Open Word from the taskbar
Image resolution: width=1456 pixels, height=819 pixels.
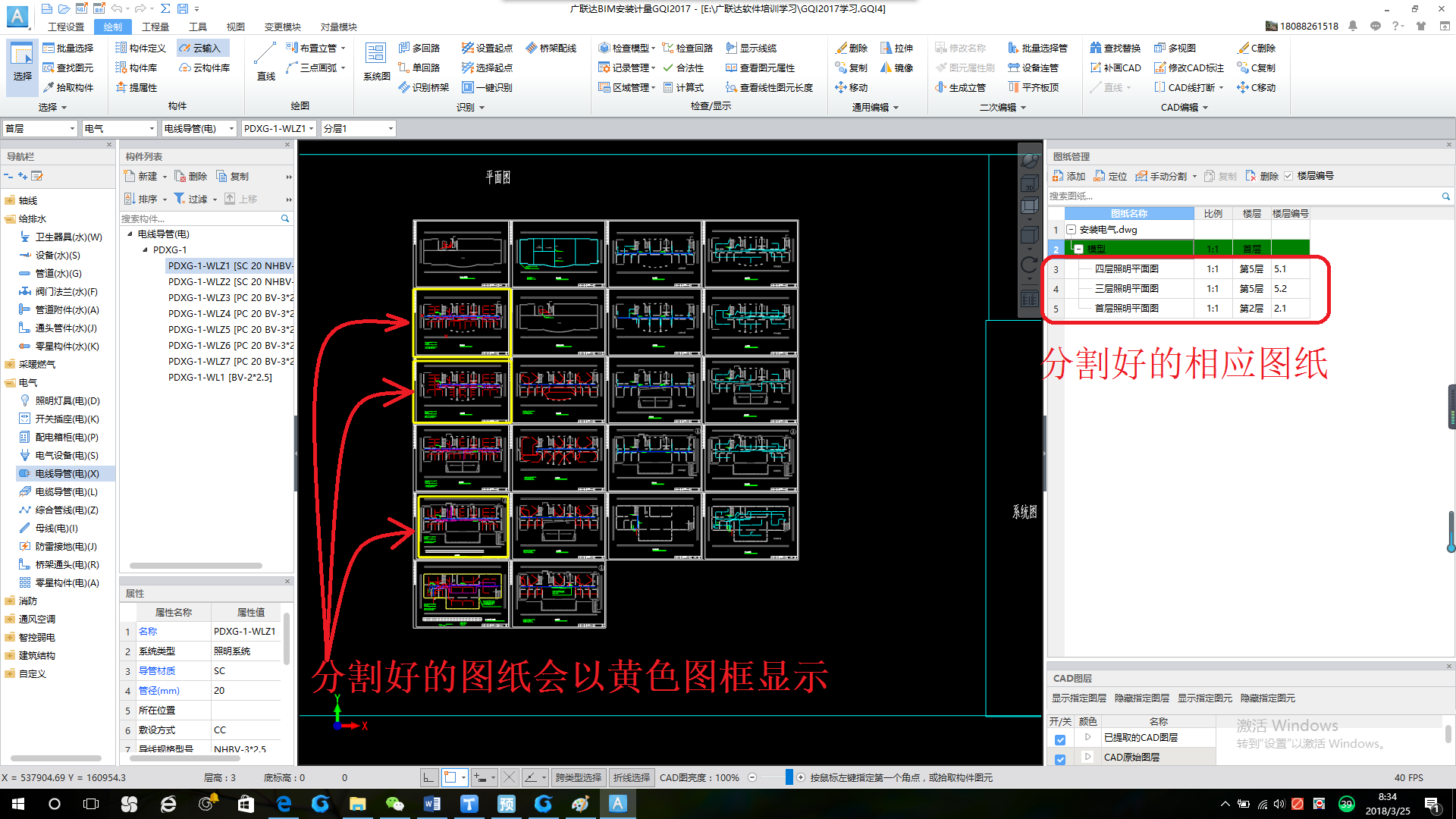[x=431, y=804]
